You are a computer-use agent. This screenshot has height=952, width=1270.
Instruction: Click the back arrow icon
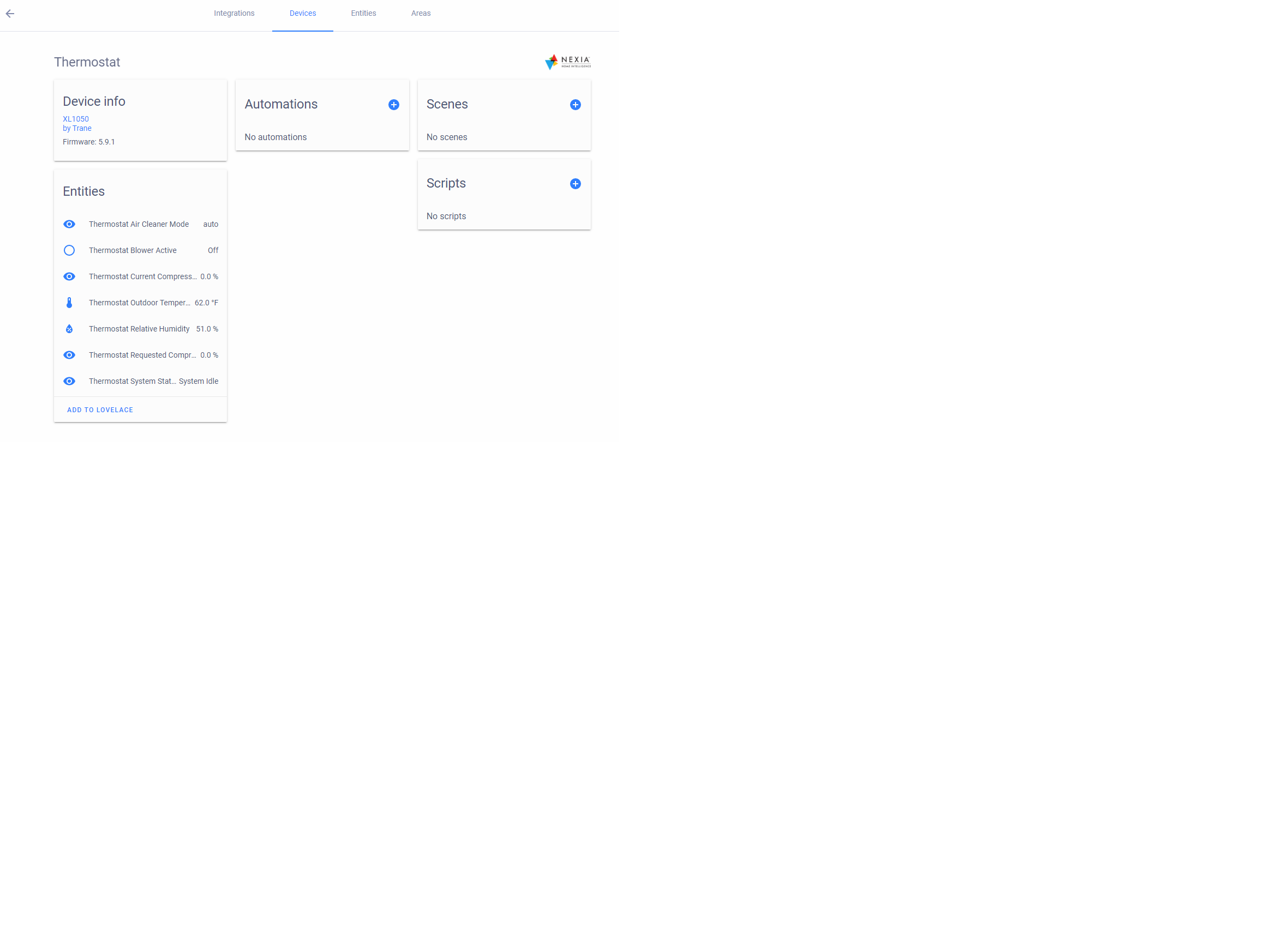pyautogui.click(x=10, y=14)
